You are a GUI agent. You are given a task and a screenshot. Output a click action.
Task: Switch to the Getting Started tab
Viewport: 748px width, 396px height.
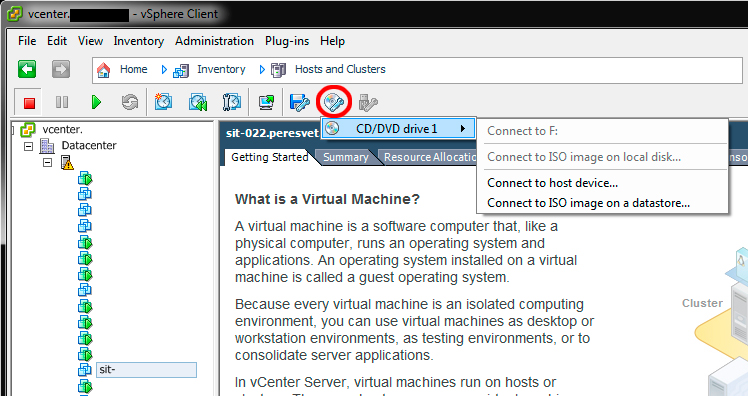[x=270, y=157]
